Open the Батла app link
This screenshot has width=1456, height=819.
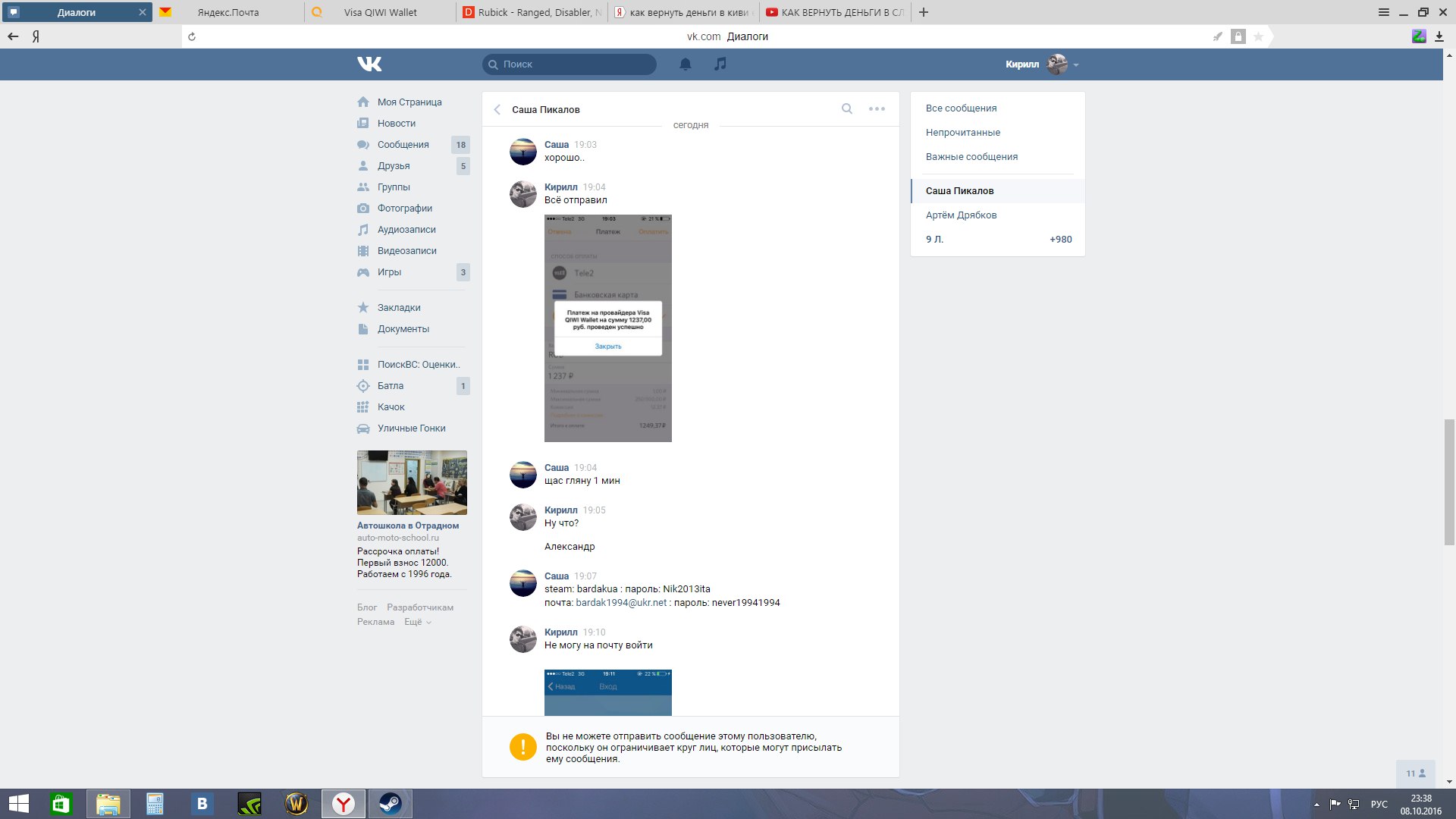391,385
